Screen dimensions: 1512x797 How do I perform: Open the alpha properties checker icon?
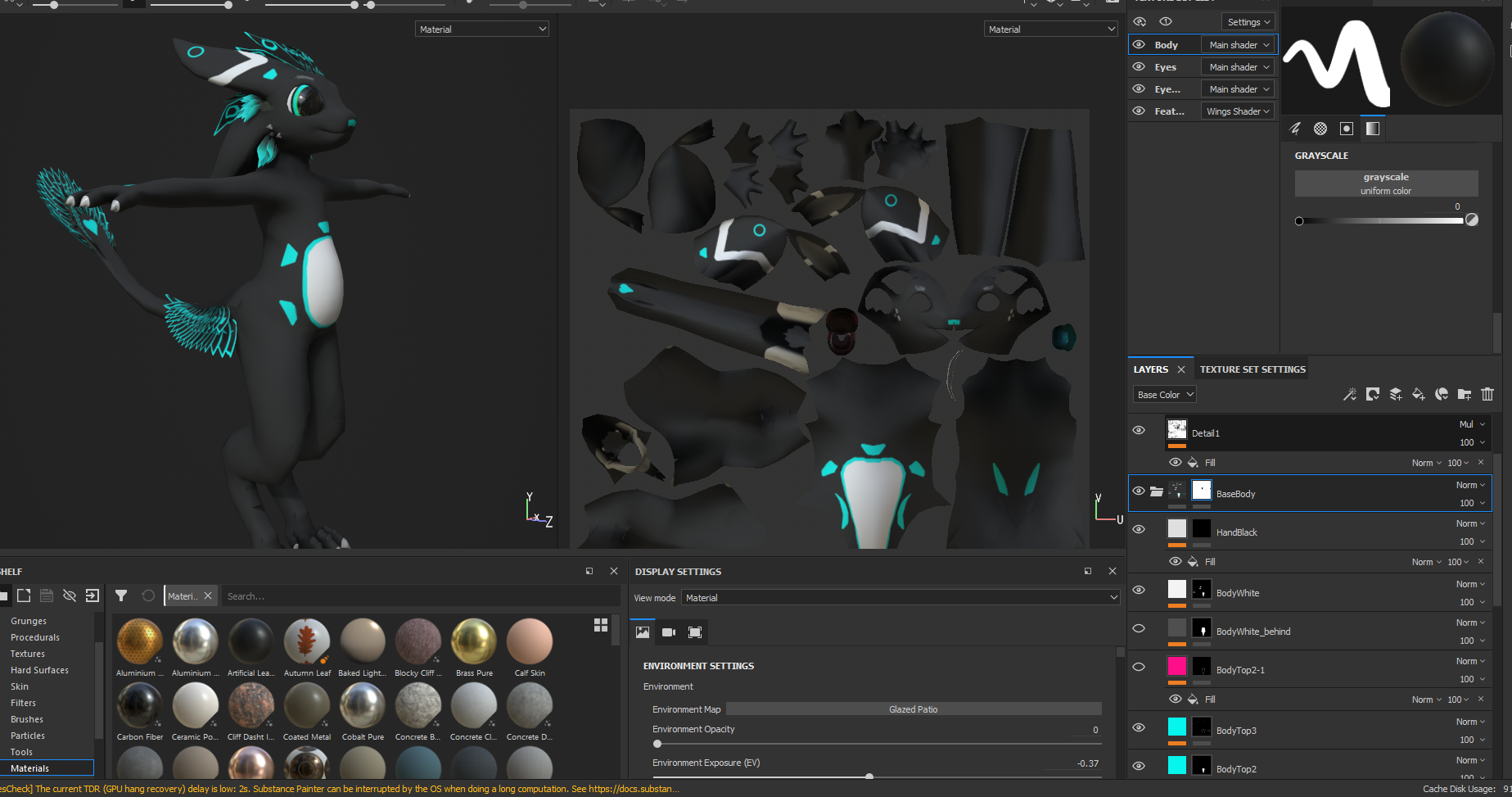point(1320,129)
